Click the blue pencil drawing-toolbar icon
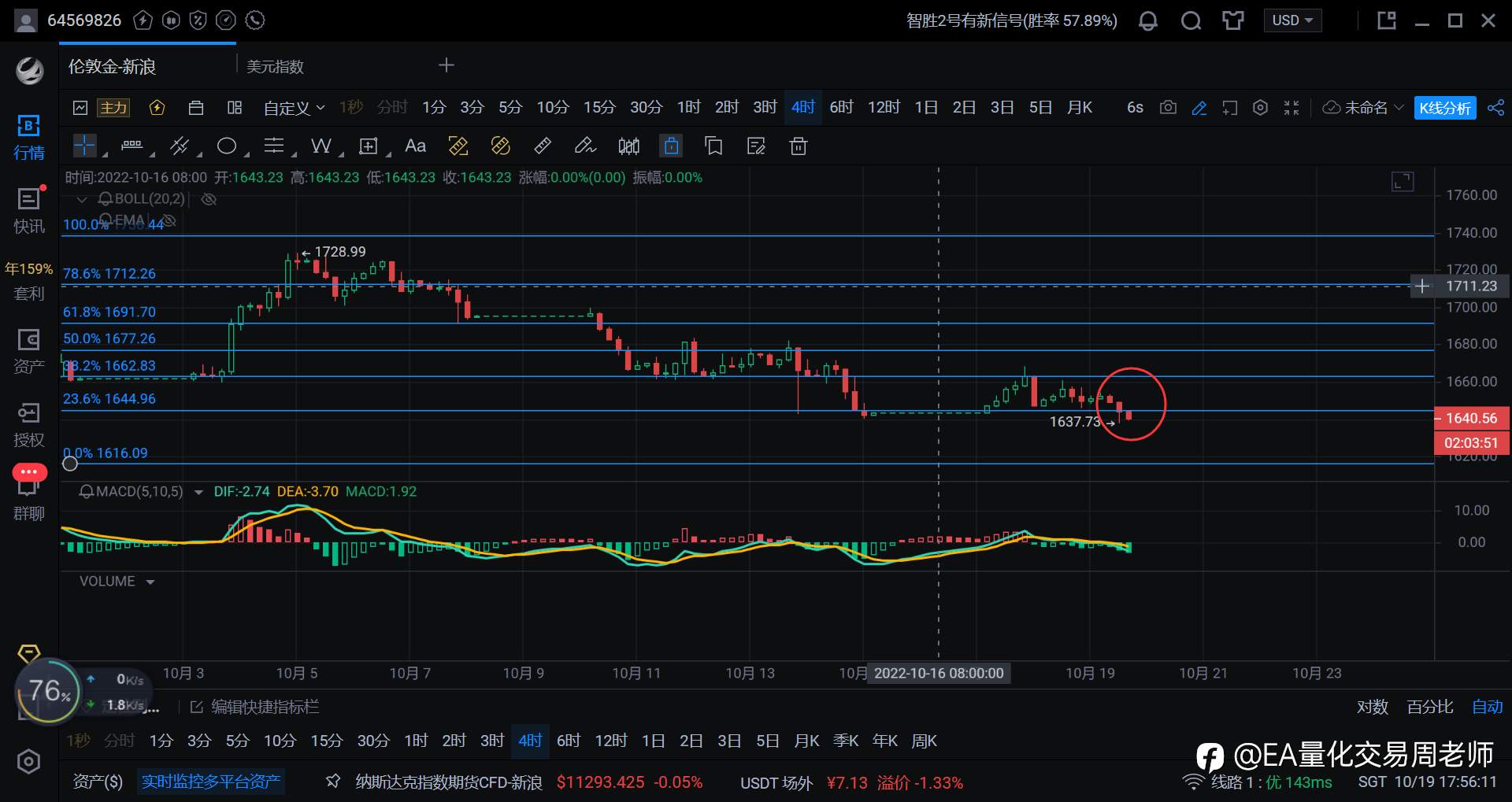The height and width of the screenshot is (802, 1512). click(x=1199, y=108)
